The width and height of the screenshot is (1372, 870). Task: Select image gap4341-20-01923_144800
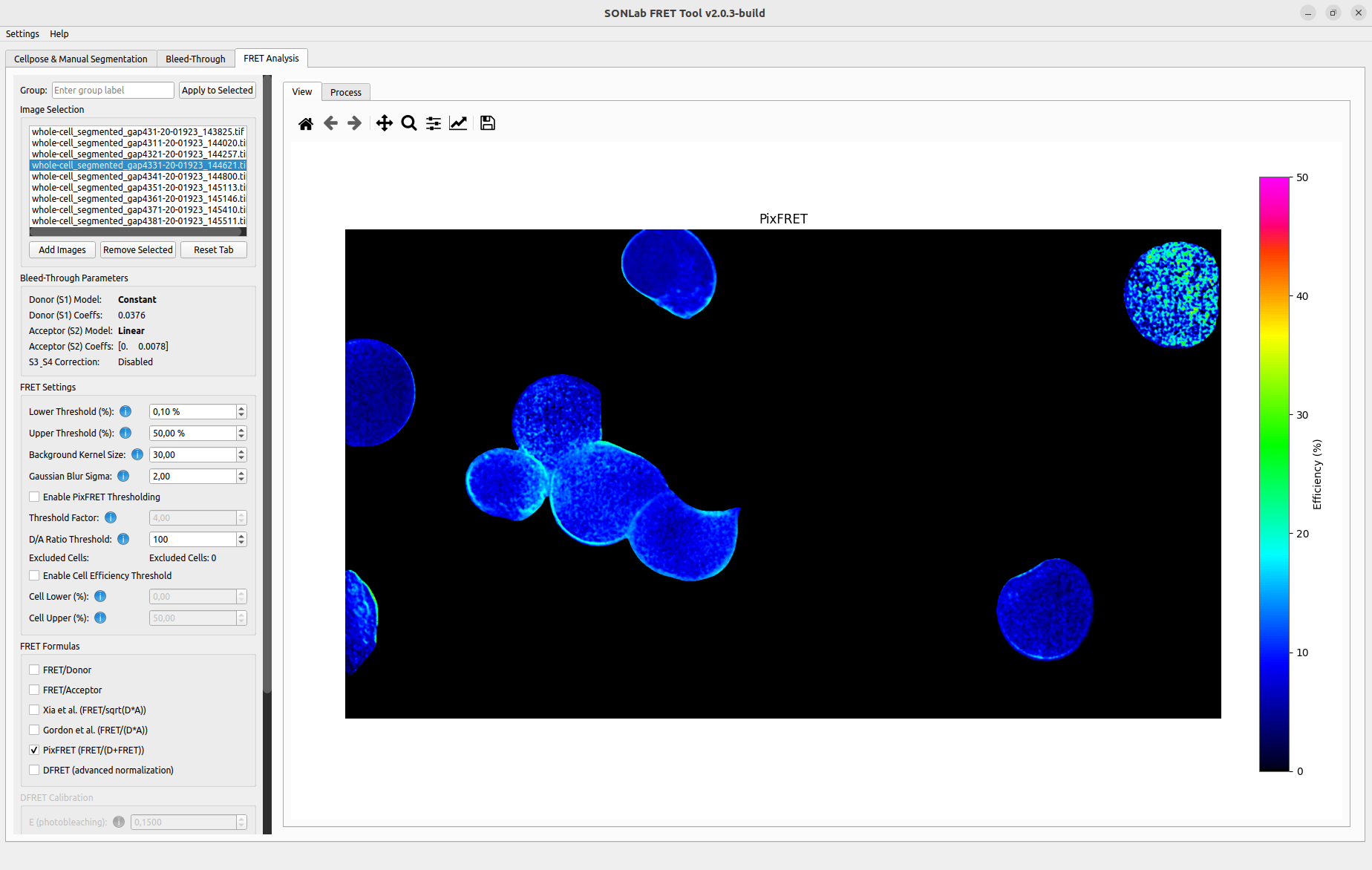tap(138, 176)
